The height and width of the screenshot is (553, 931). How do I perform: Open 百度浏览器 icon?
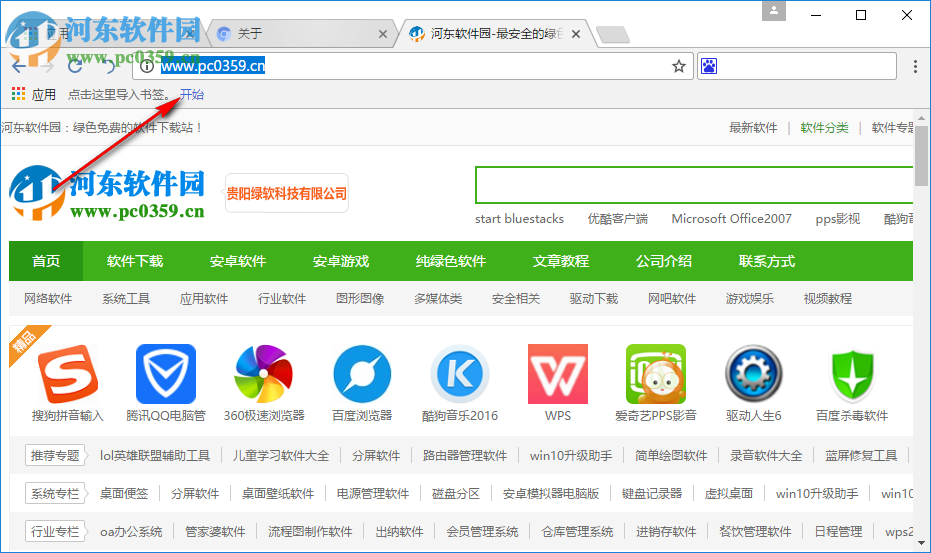[362, 374]
